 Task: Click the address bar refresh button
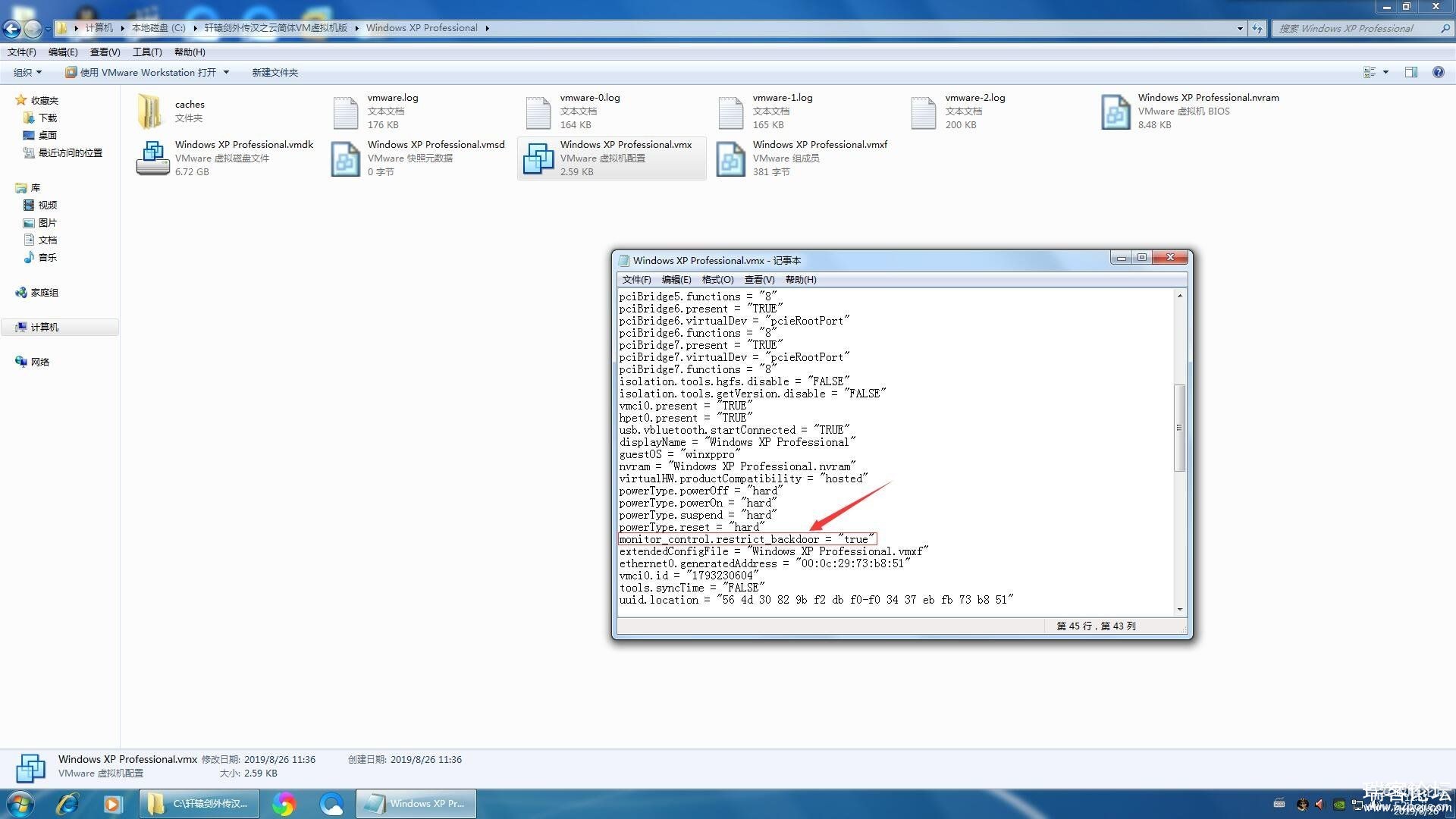tap(1257, 29)
